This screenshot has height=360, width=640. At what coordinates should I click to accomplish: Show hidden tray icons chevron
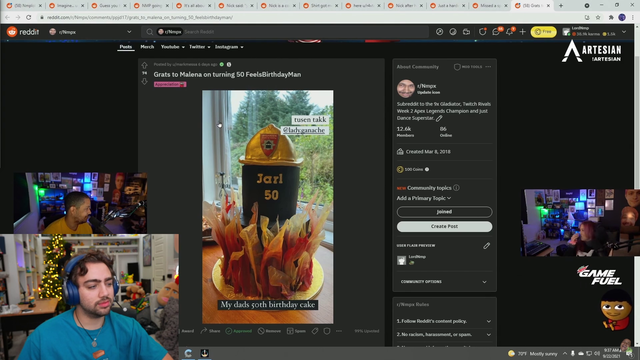[x=564, y=353]
